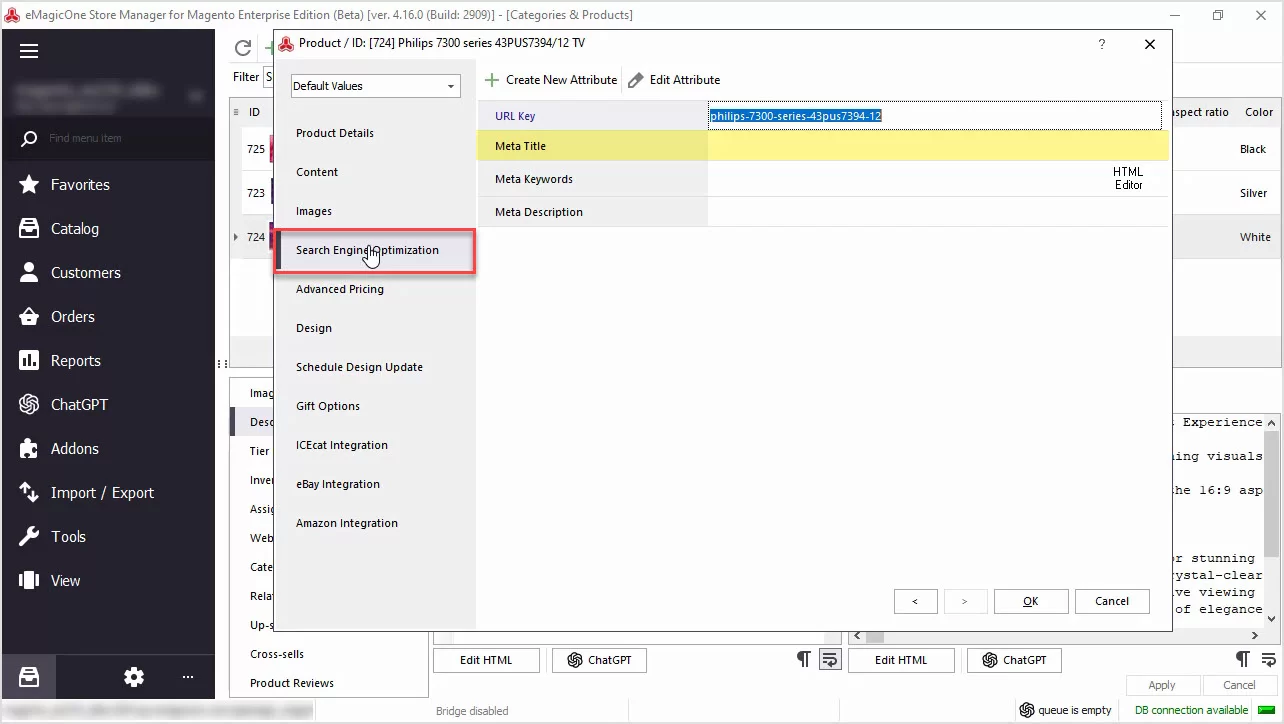Toggle the left pilcrow formatting marks icon

(x=803, y=659)
